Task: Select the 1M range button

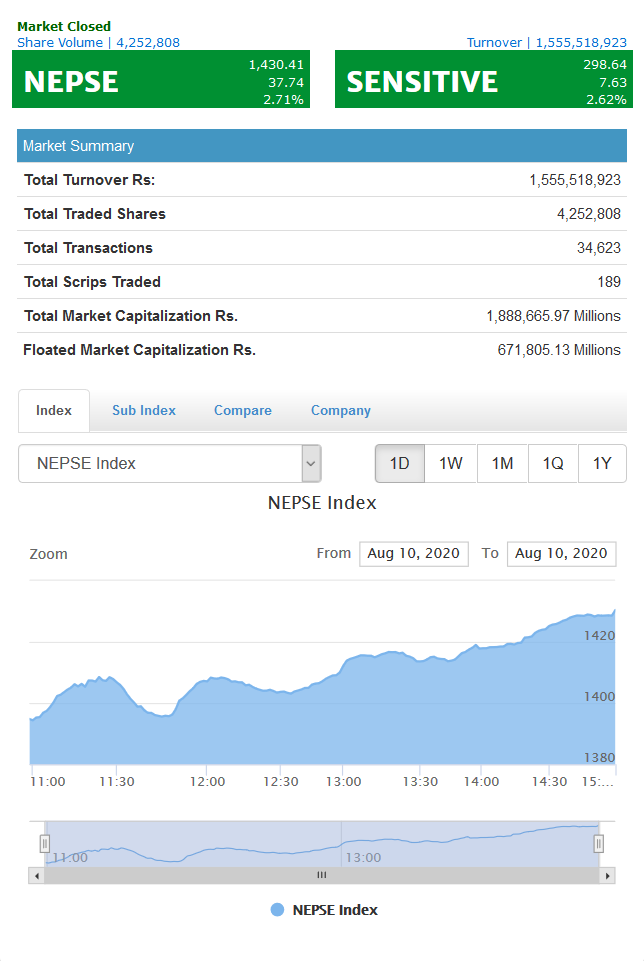Action: [x=502, y=463]
